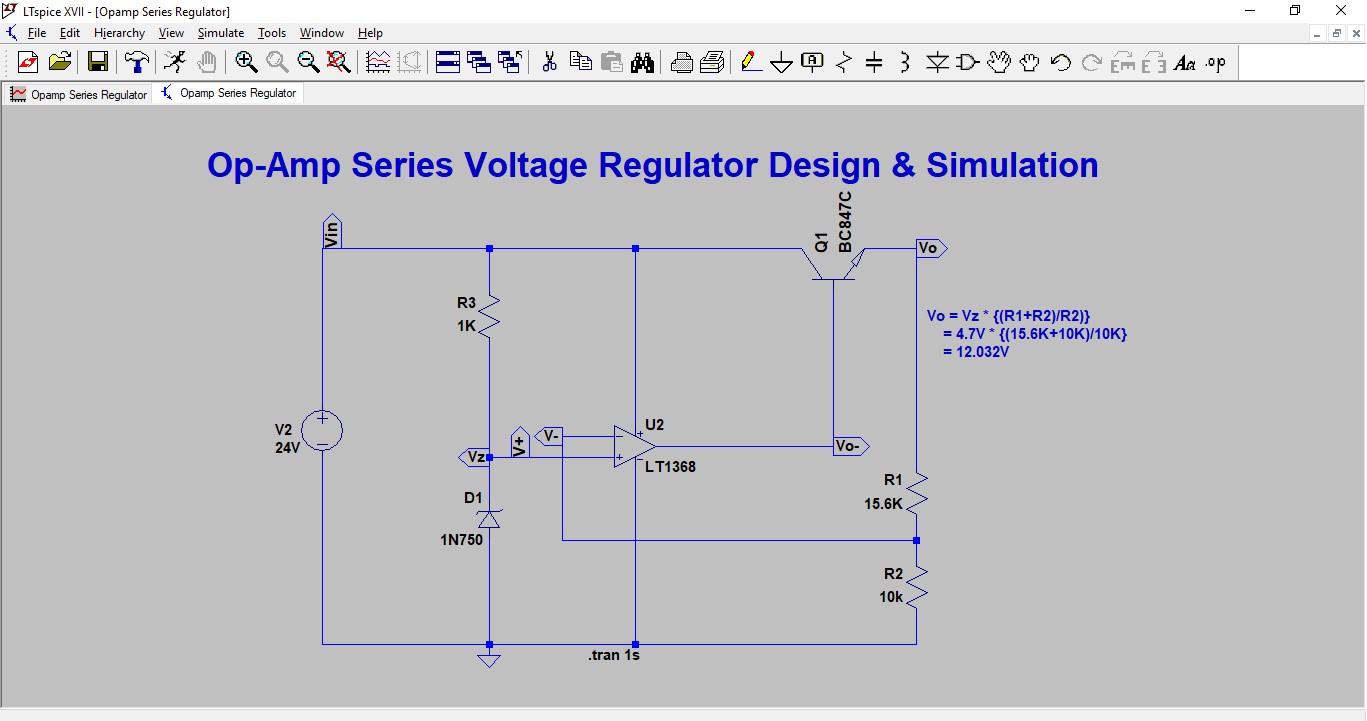Select the wire drawing tool

751,62
